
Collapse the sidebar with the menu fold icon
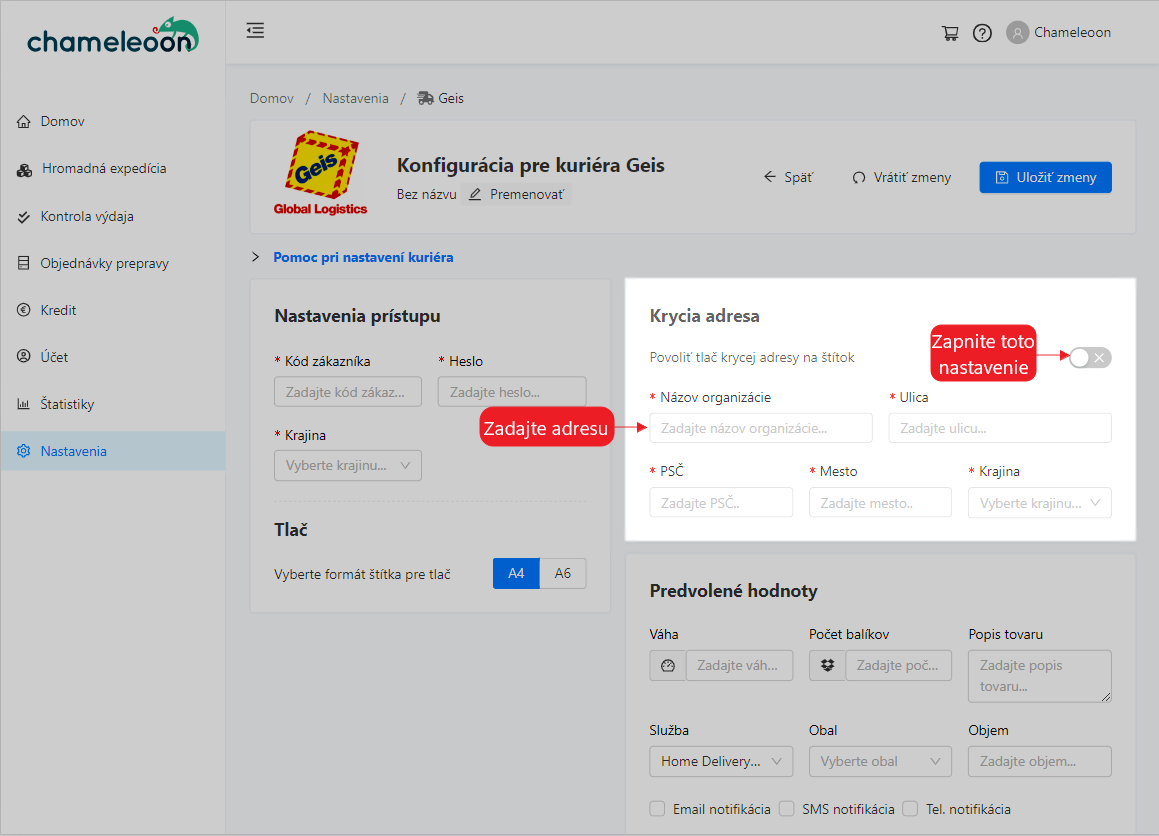point(255,31)
